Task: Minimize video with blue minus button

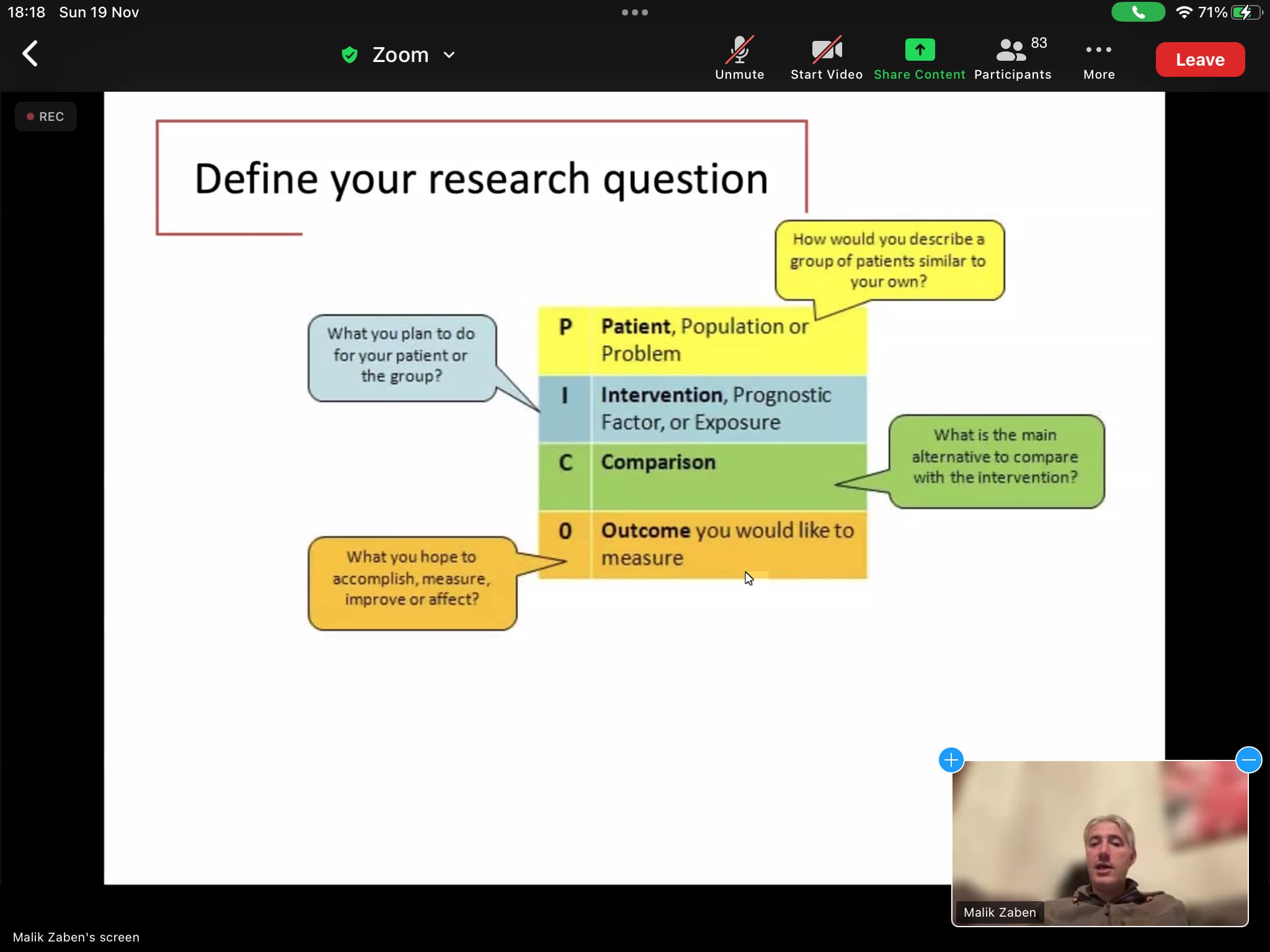Action: coord(1248,760)
